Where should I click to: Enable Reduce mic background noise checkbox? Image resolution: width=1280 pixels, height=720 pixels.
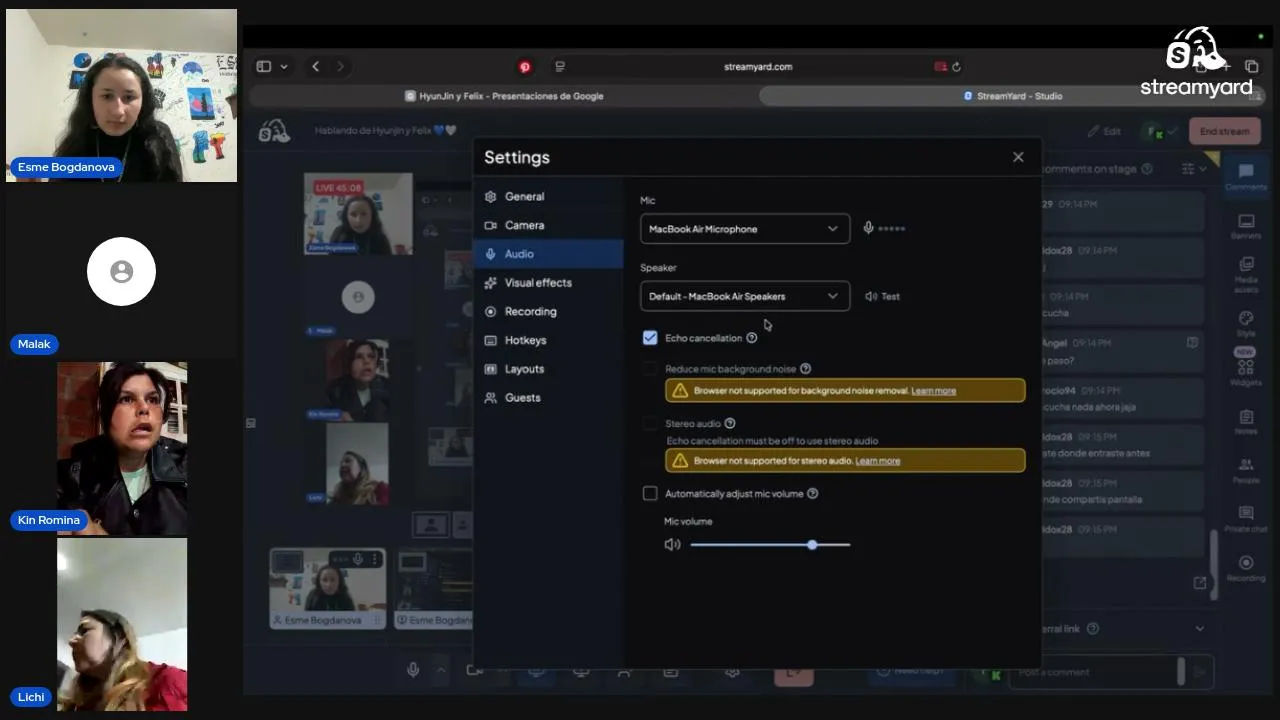[x=650, y=369]
